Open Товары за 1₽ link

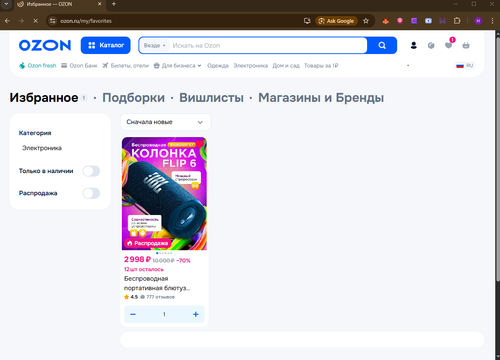click(321, 66)
